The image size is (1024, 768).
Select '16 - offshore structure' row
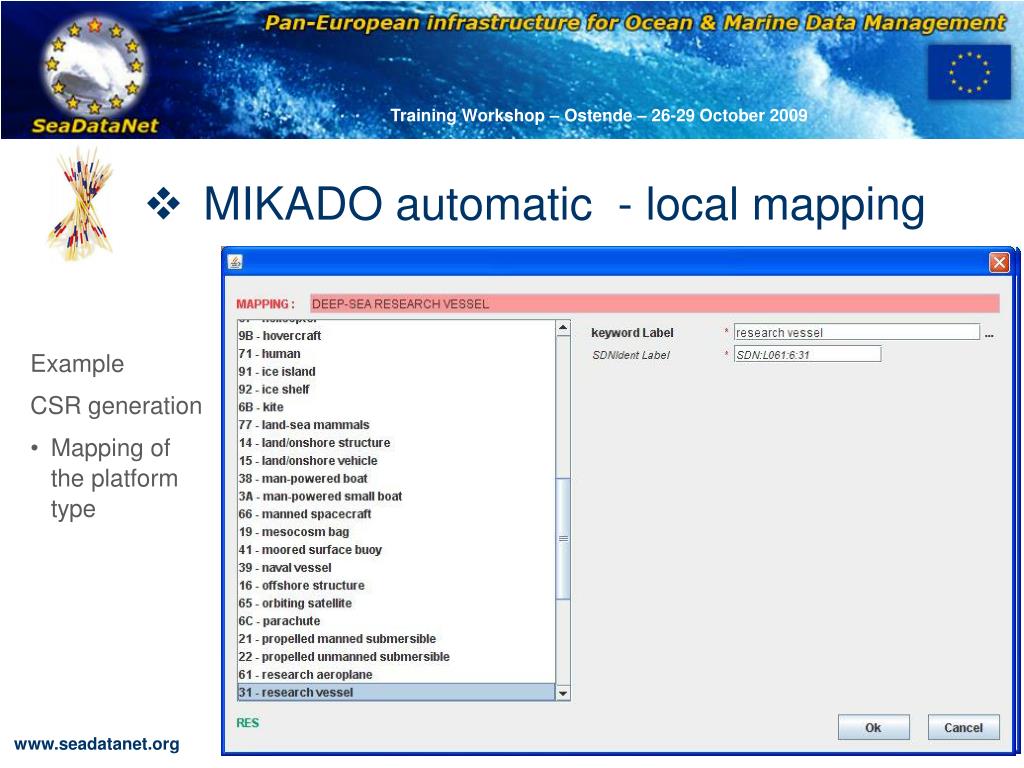(396, 585)
